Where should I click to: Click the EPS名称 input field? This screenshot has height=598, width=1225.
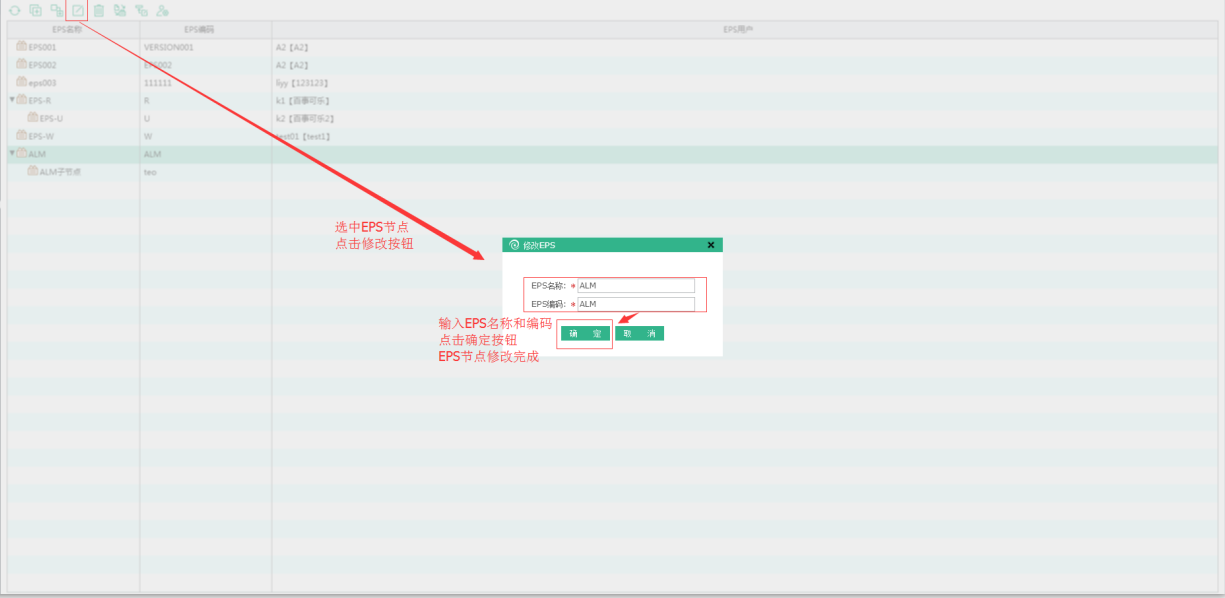635,285
